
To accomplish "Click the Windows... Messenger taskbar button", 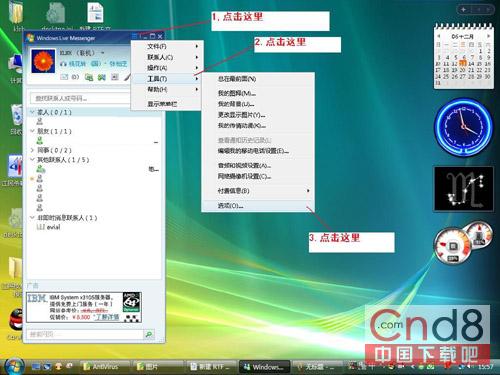I will 264,367.
